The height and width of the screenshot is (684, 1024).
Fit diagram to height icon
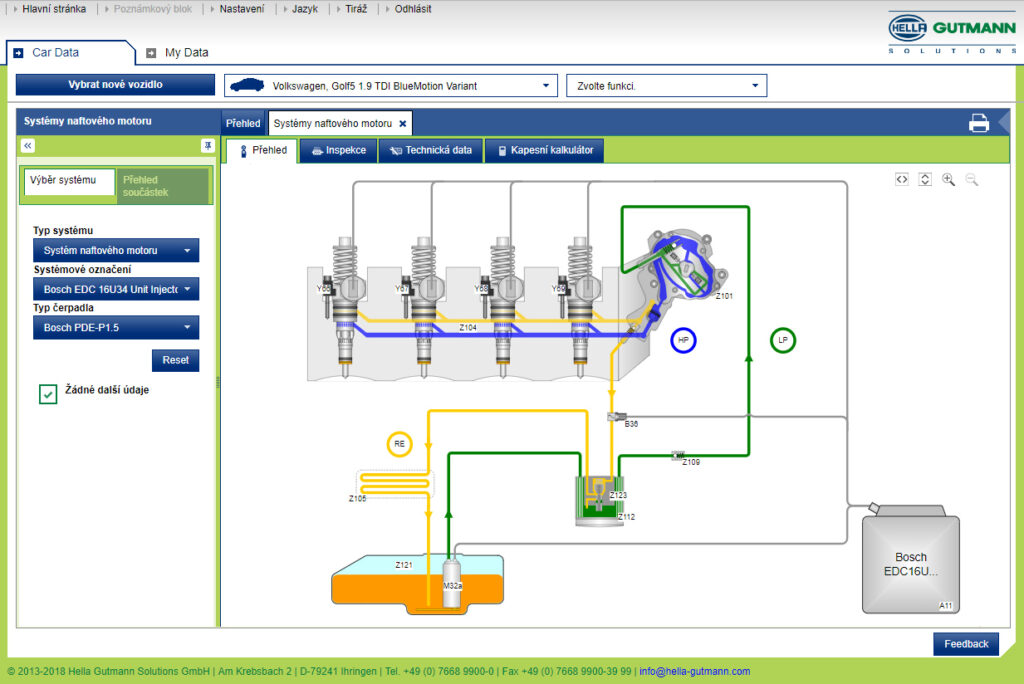(x=925, y=179)
